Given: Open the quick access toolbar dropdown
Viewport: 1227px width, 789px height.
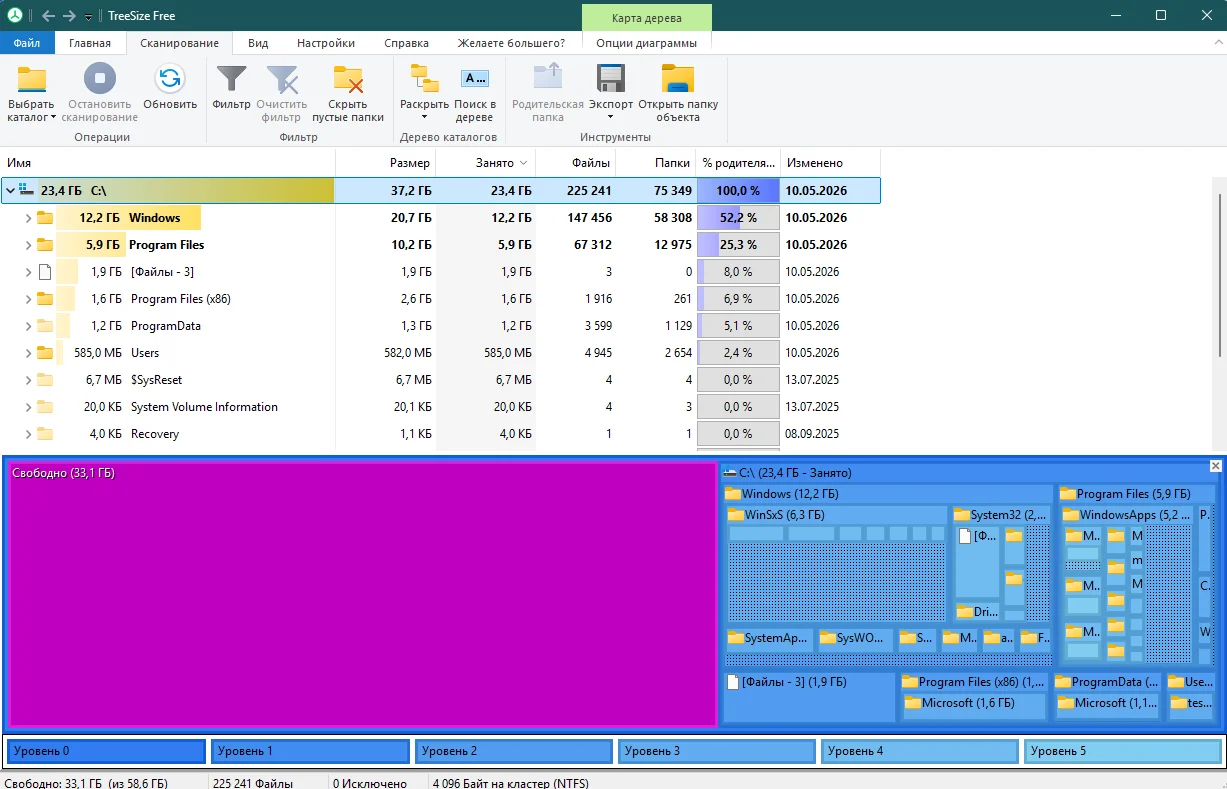Looking at the screenshot, I should tap(88, 17).
